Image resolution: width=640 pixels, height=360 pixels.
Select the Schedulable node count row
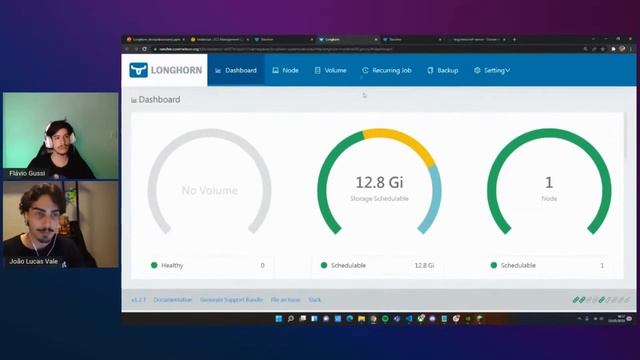(548, 265)
